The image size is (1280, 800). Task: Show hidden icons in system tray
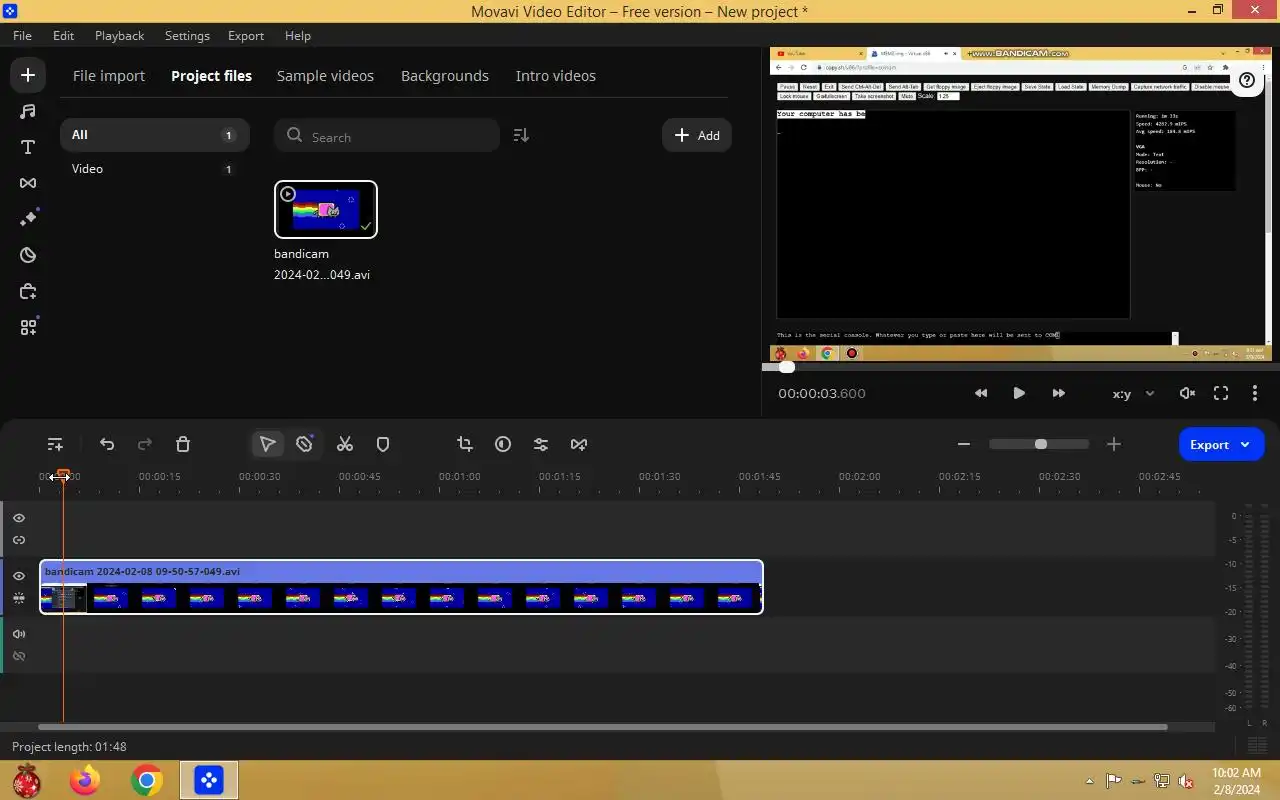(x=1089, y=781)
